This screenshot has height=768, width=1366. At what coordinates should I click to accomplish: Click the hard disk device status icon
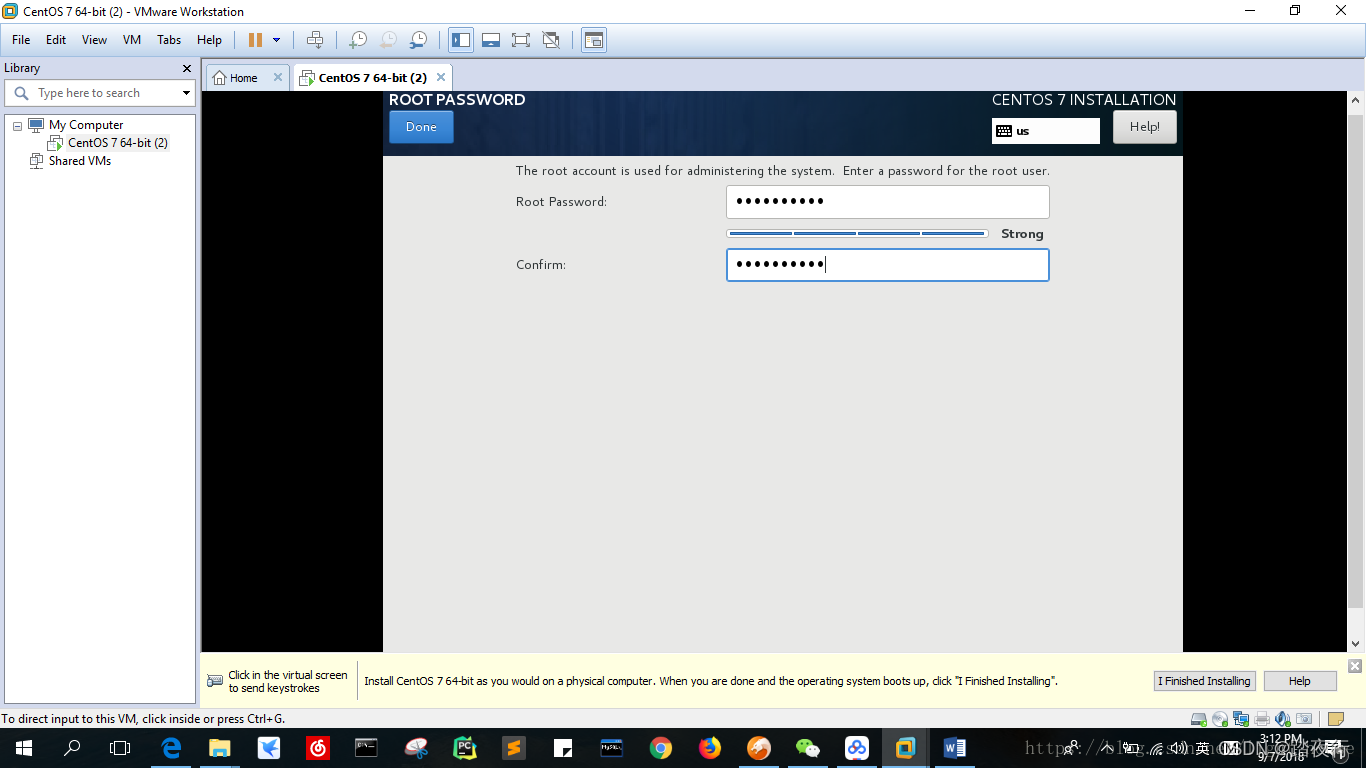pos(1198,719)
